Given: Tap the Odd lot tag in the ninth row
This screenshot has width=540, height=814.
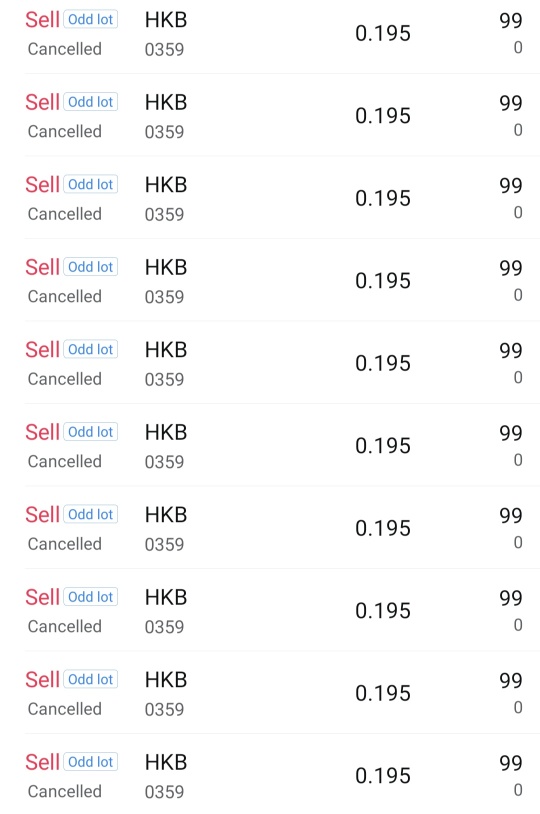Looking at the screenshot, I should [91, 680].
